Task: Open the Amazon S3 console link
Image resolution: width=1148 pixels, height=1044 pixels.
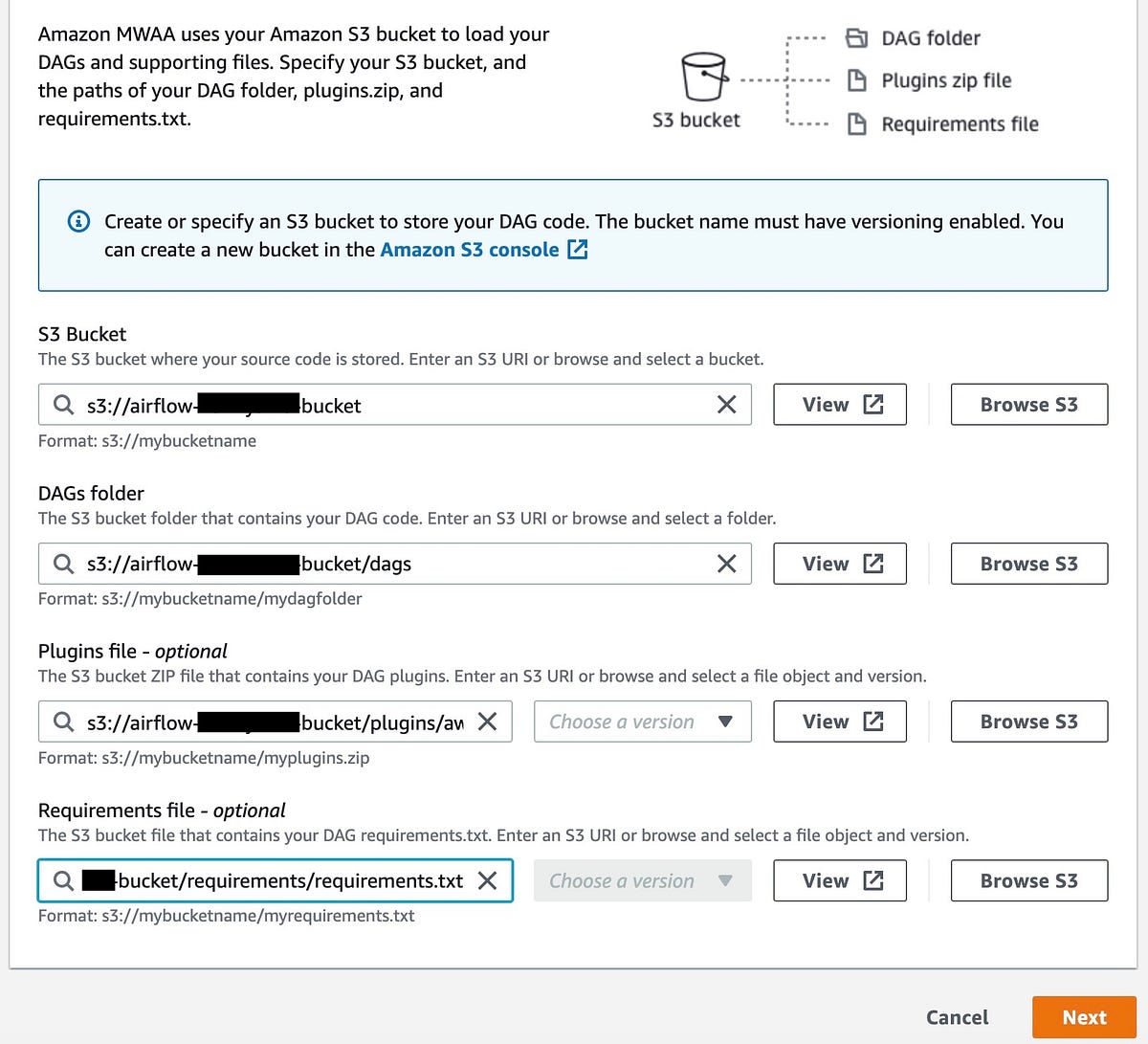Action: pyautogui.click(x=470, y=249)
